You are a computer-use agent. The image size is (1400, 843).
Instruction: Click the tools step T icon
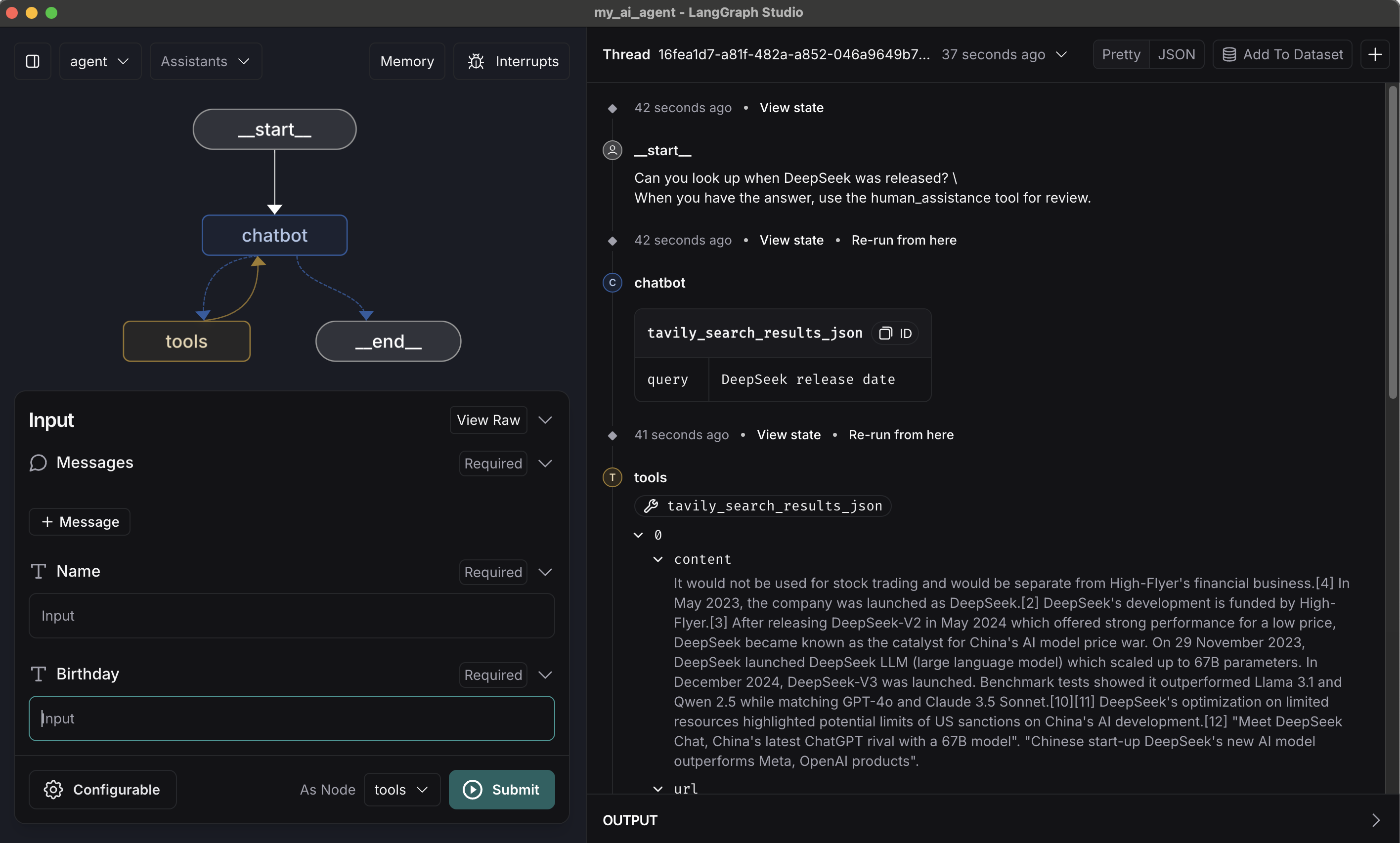(612, 478)
